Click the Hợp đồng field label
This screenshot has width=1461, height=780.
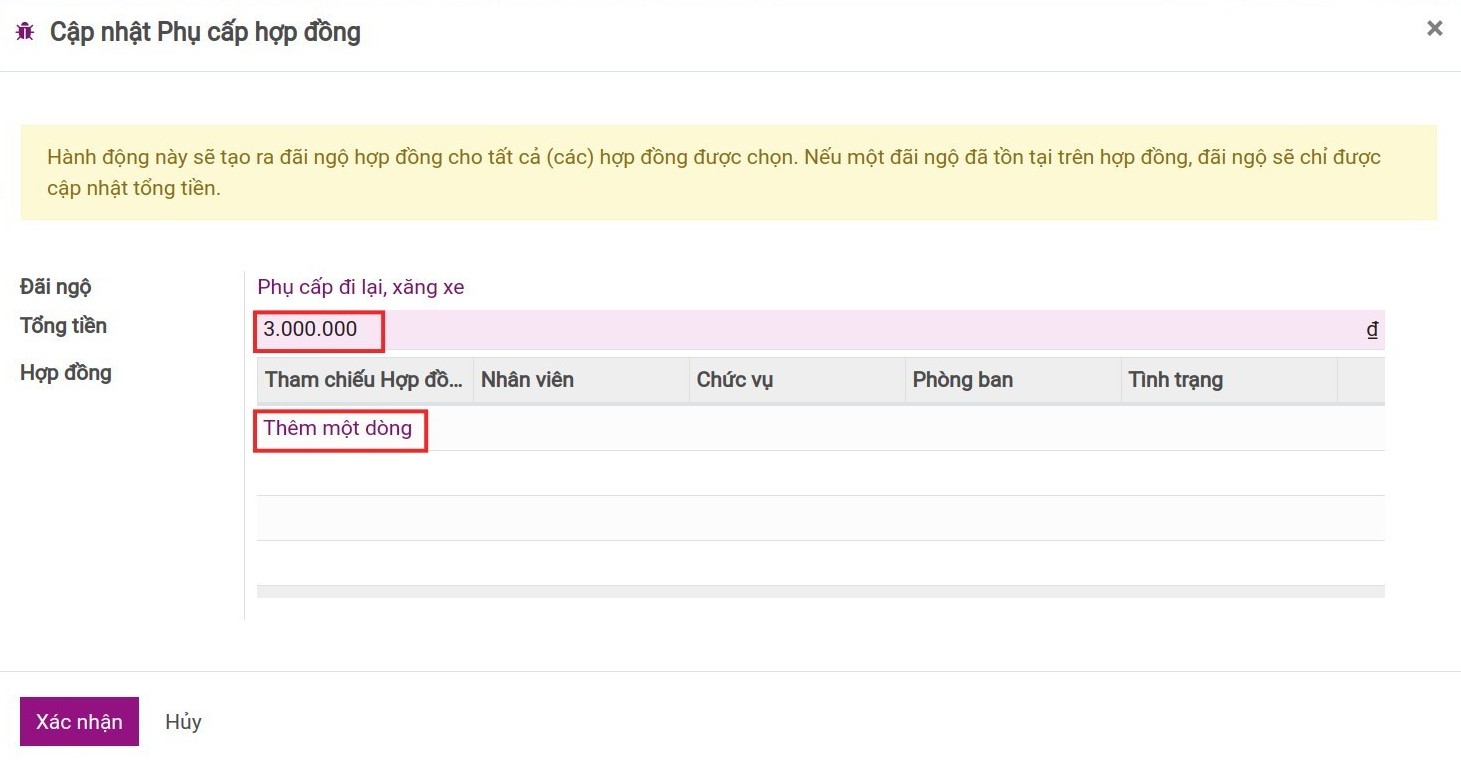click(66, 373)
